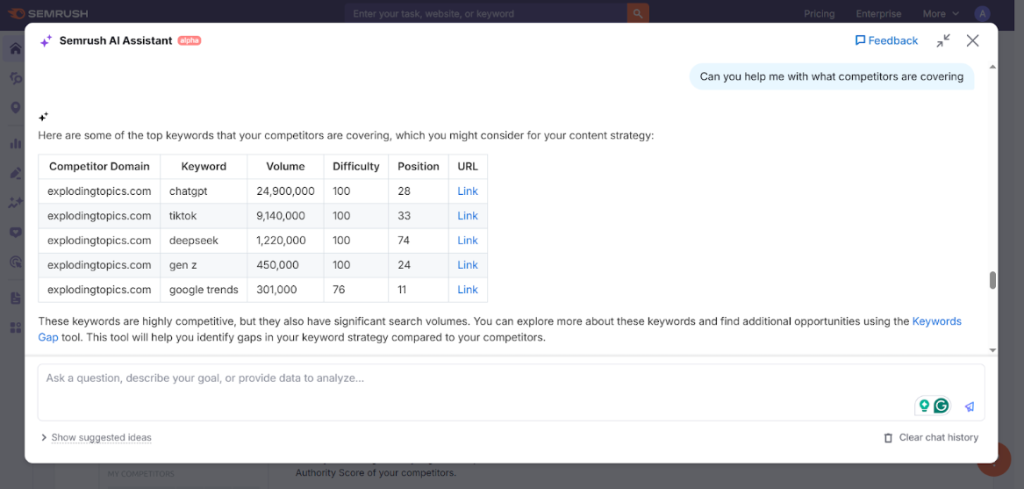1024x489 pixels.
Task: Click the position value 74
Action: pos(404,240)
